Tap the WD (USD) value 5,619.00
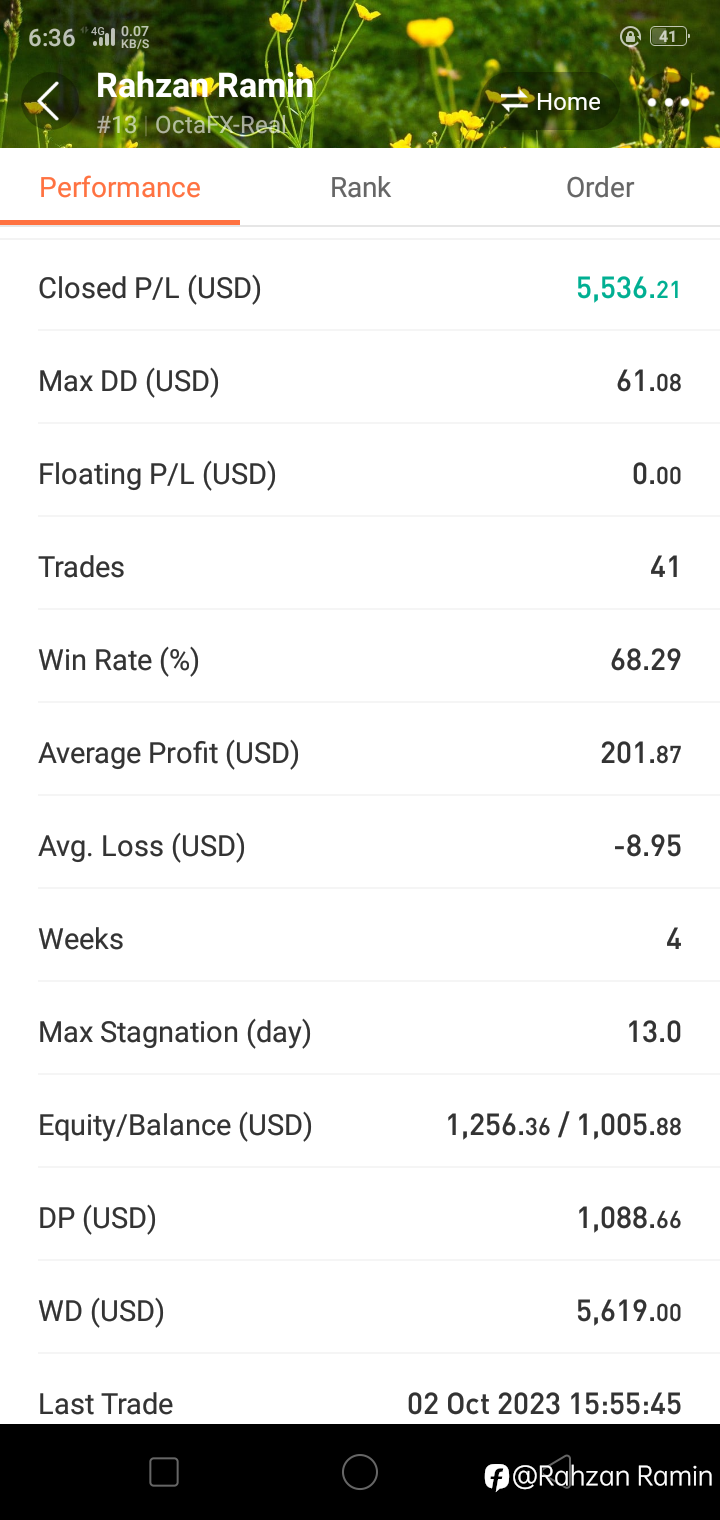 (x=629, y=1311)
